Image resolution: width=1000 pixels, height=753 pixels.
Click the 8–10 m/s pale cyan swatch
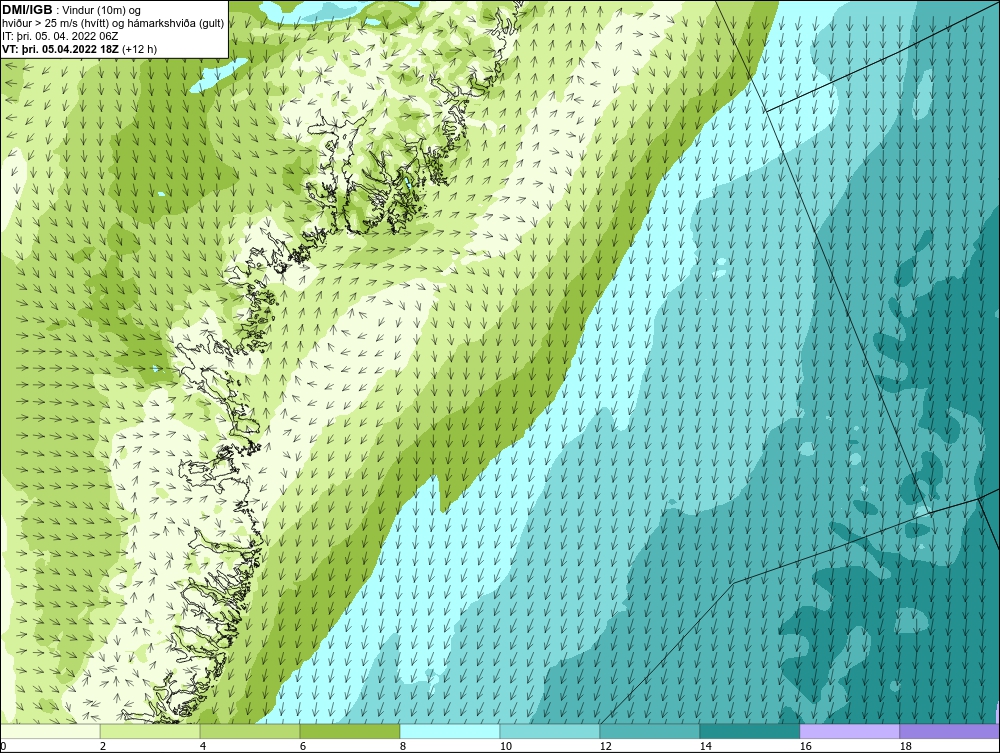[450, 731]
